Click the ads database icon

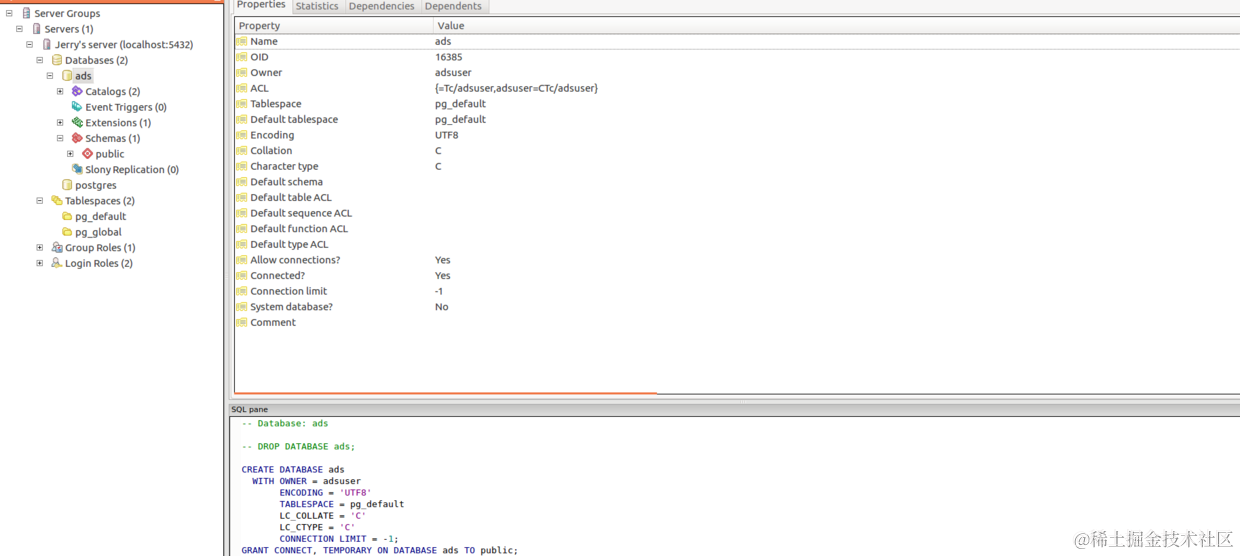pyautogui.click(x=67, y=76)
